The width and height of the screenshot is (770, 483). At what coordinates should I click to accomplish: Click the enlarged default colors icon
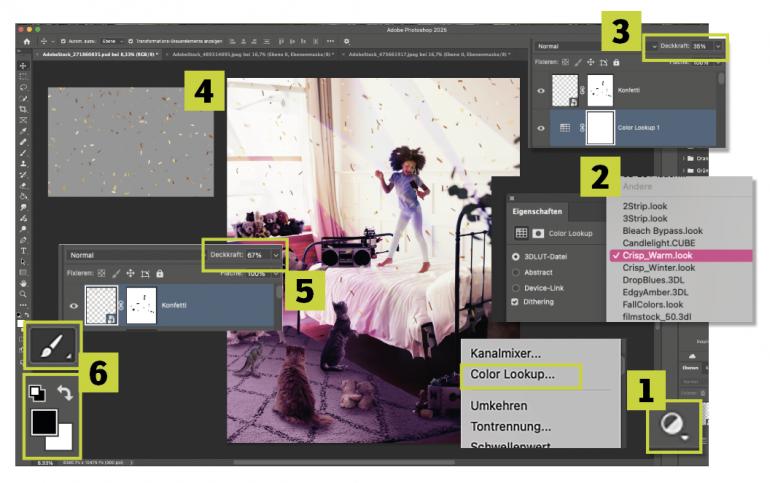(37, 393)
